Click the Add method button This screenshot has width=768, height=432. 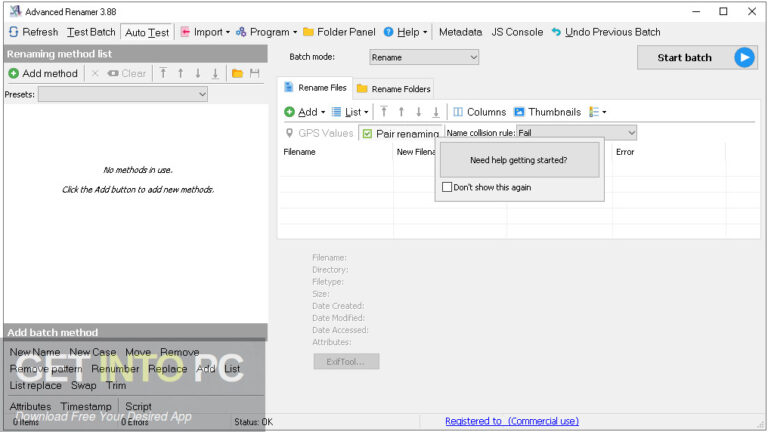[43, 73]
